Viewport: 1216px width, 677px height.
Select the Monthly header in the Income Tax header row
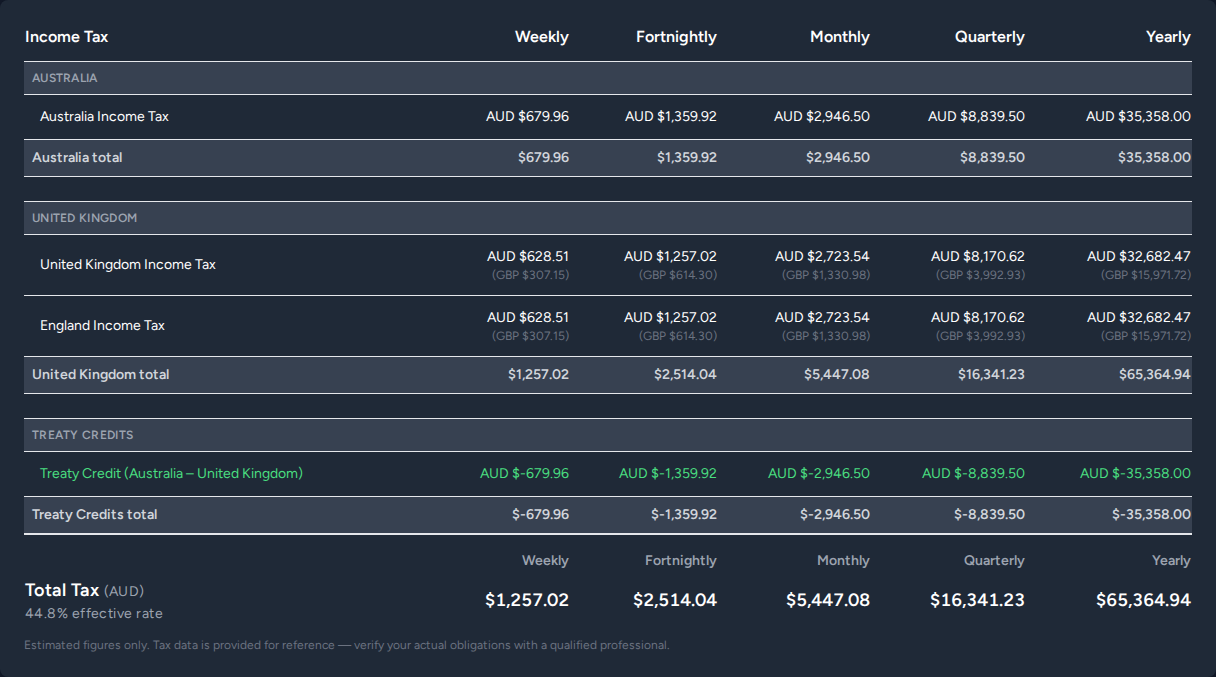840,37
